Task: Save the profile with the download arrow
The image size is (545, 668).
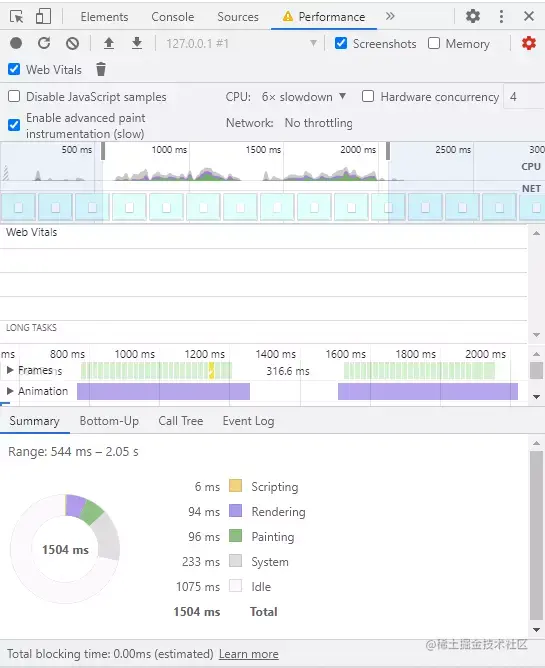Action: (137, 43)
